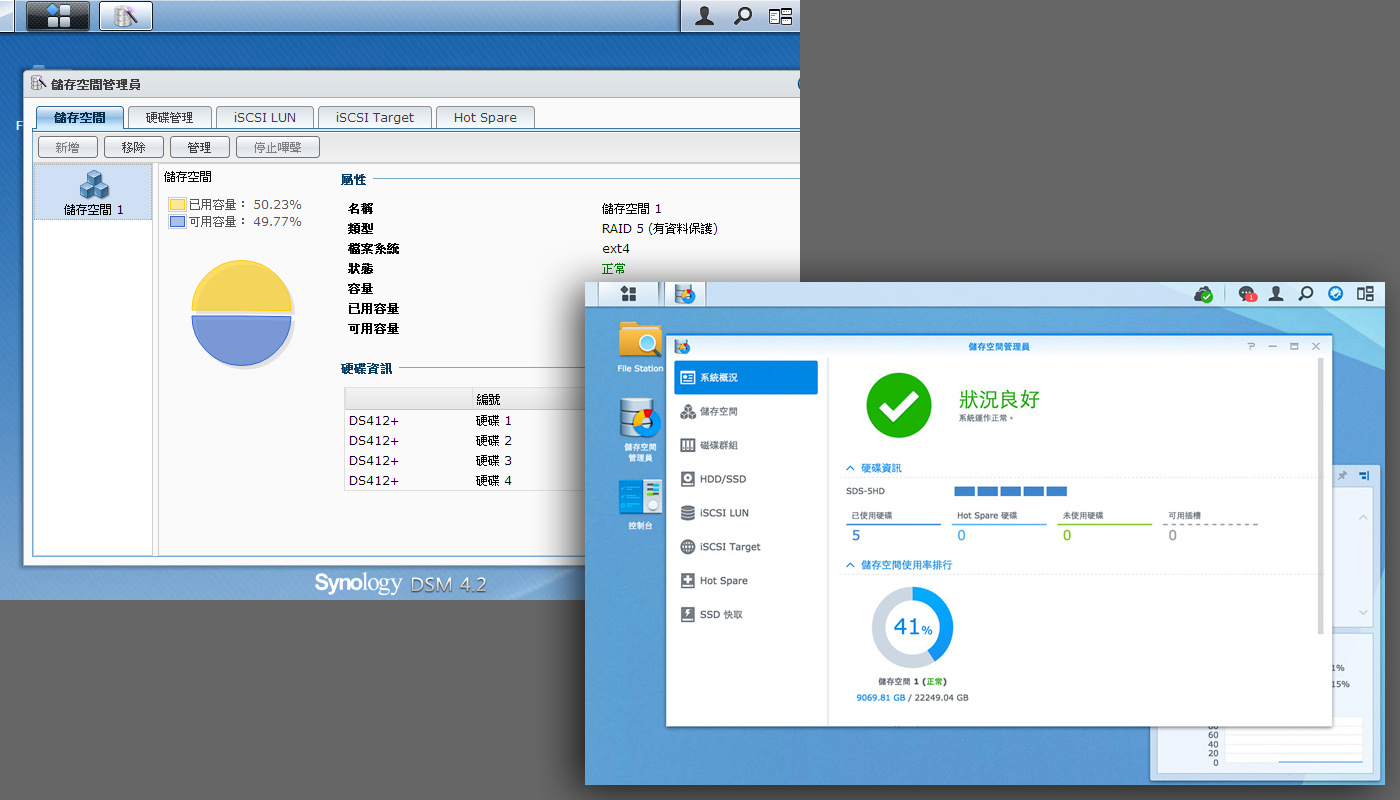1400x800 pixels.
Task: Click the blue 可用容量 legend swatch
Action: (x=177, y=222)
